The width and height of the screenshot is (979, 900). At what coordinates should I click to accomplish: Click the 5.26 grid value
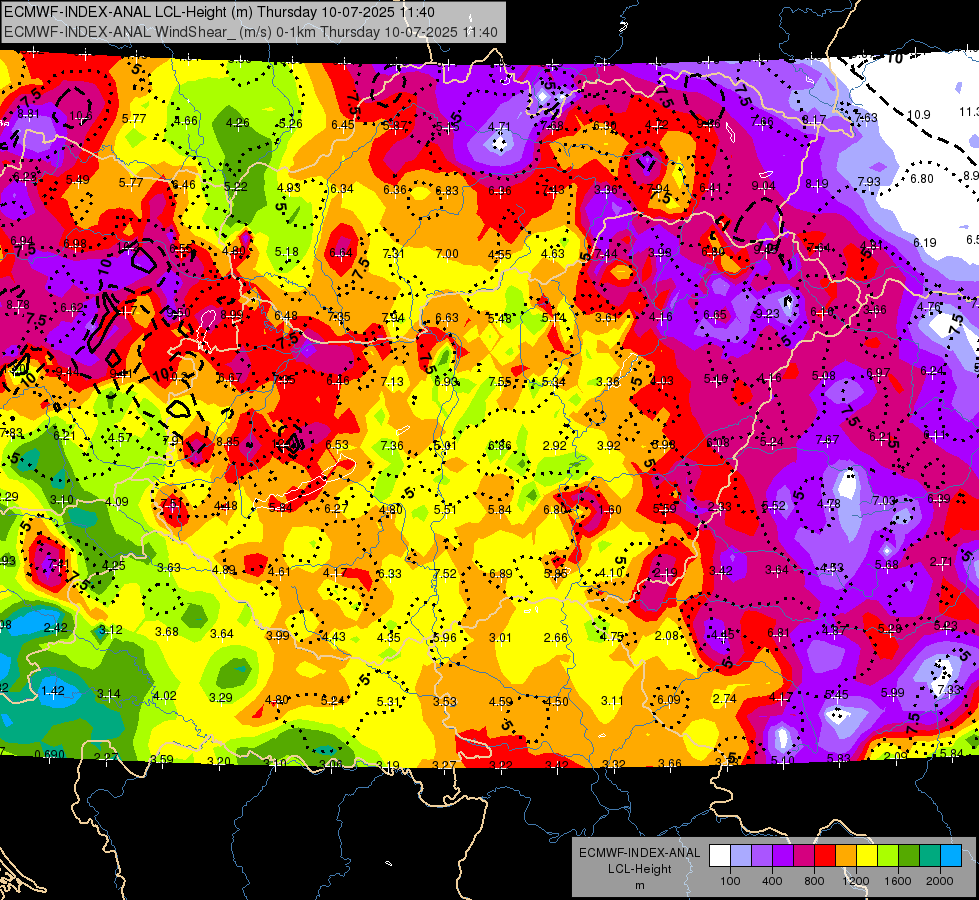pyautogui.click(x=290, y=124)
